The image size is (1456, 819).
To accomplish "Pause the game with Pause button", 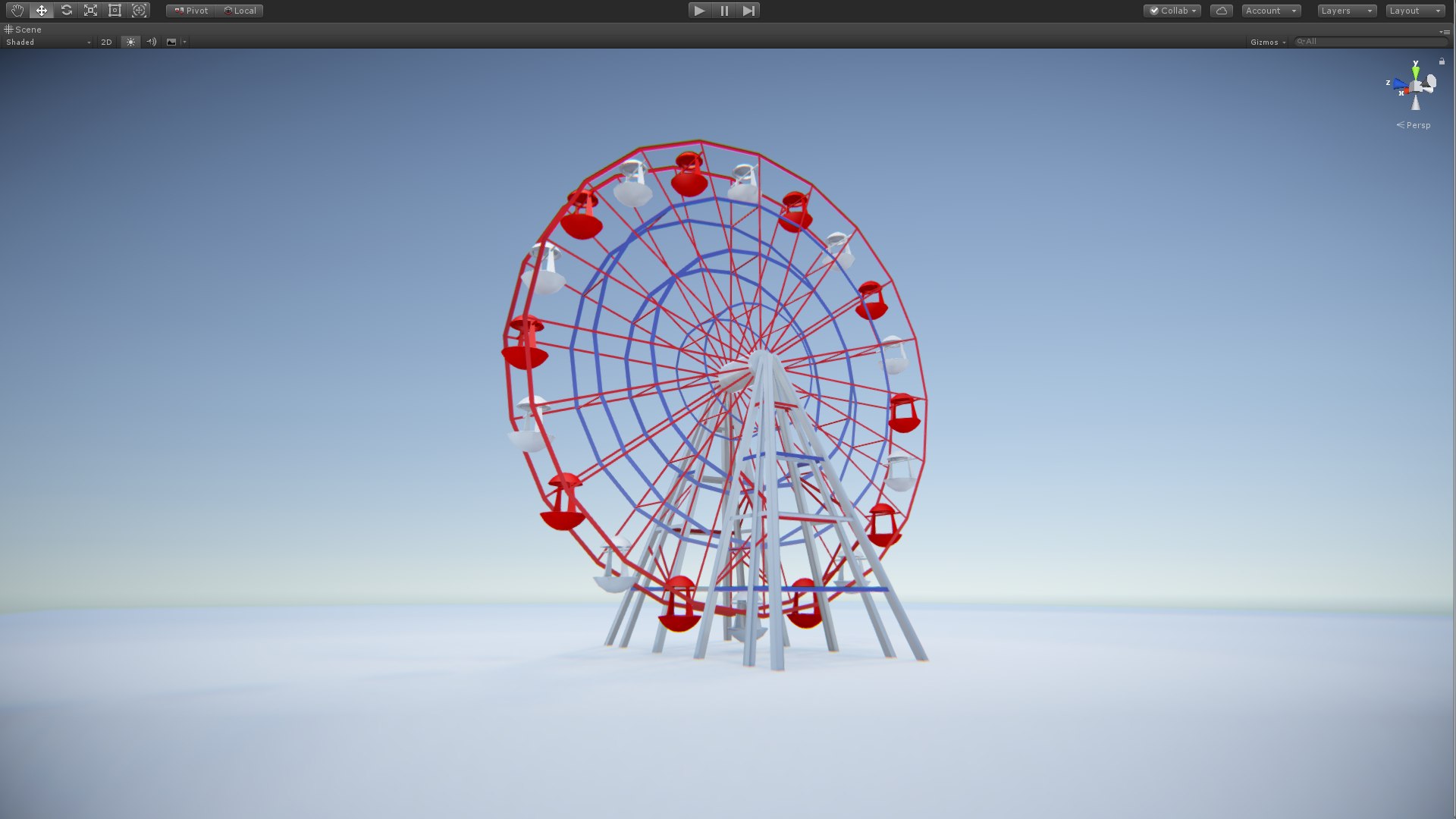I will [x=724, y=11].
